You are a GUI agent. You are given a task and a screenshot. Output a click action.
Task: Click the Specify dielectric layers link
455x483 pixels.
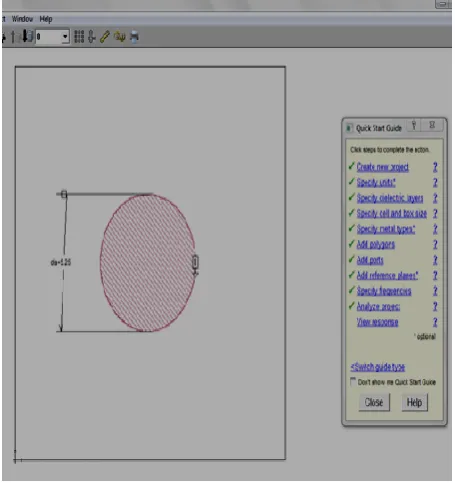(x=390, y=198)
